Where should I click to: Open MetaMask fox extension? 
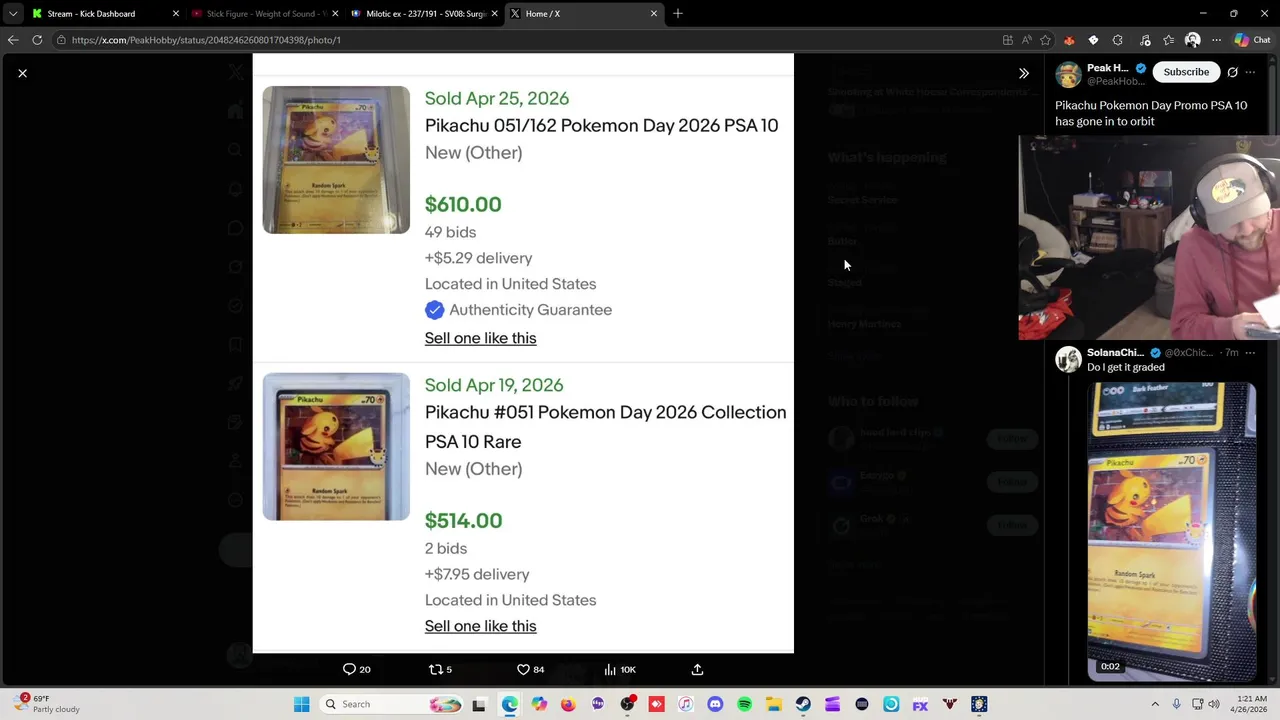tap(1069, 40)
